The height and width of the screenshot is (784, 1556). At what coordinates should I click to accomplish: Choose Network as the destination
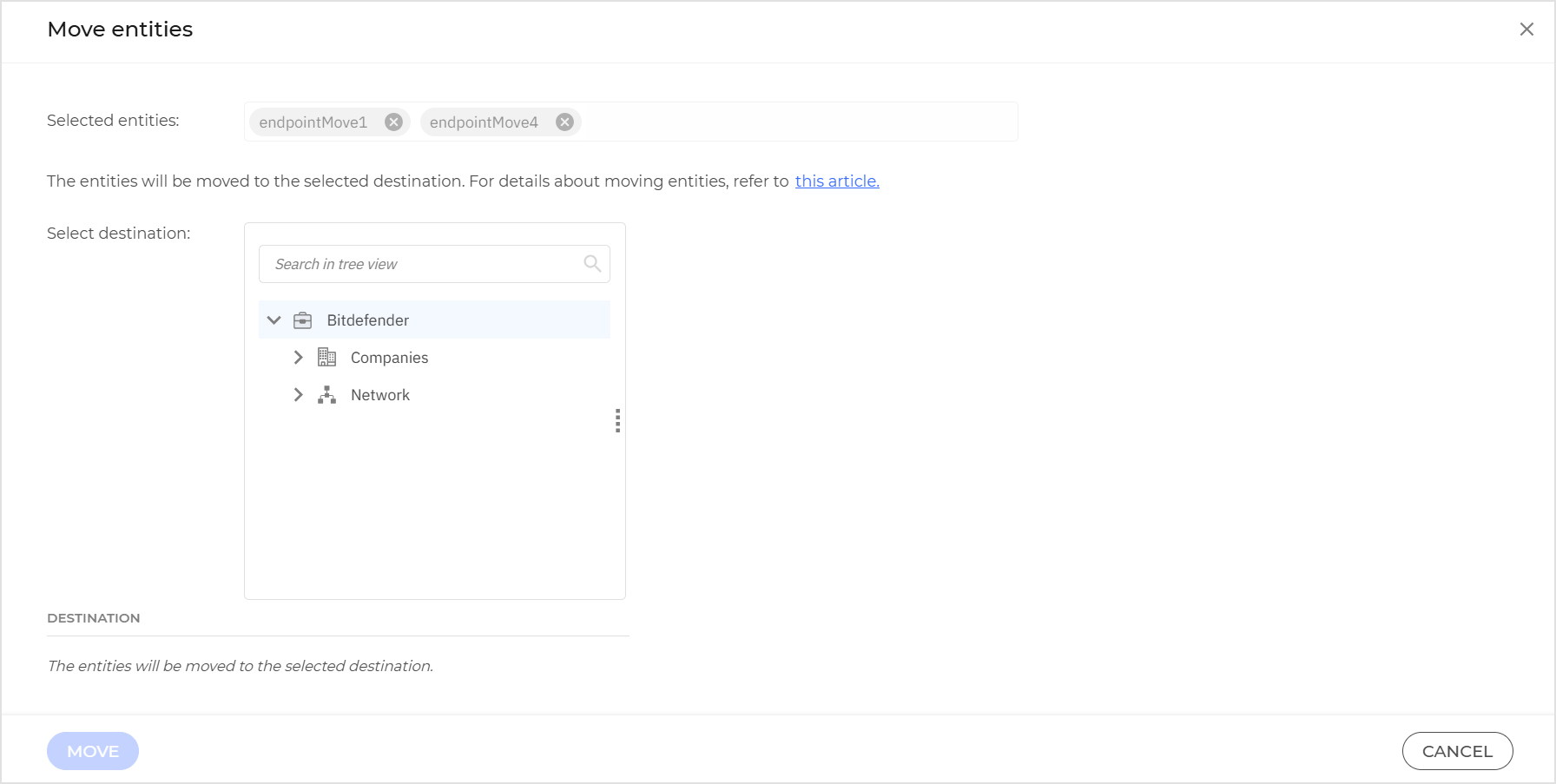[380, 395]
